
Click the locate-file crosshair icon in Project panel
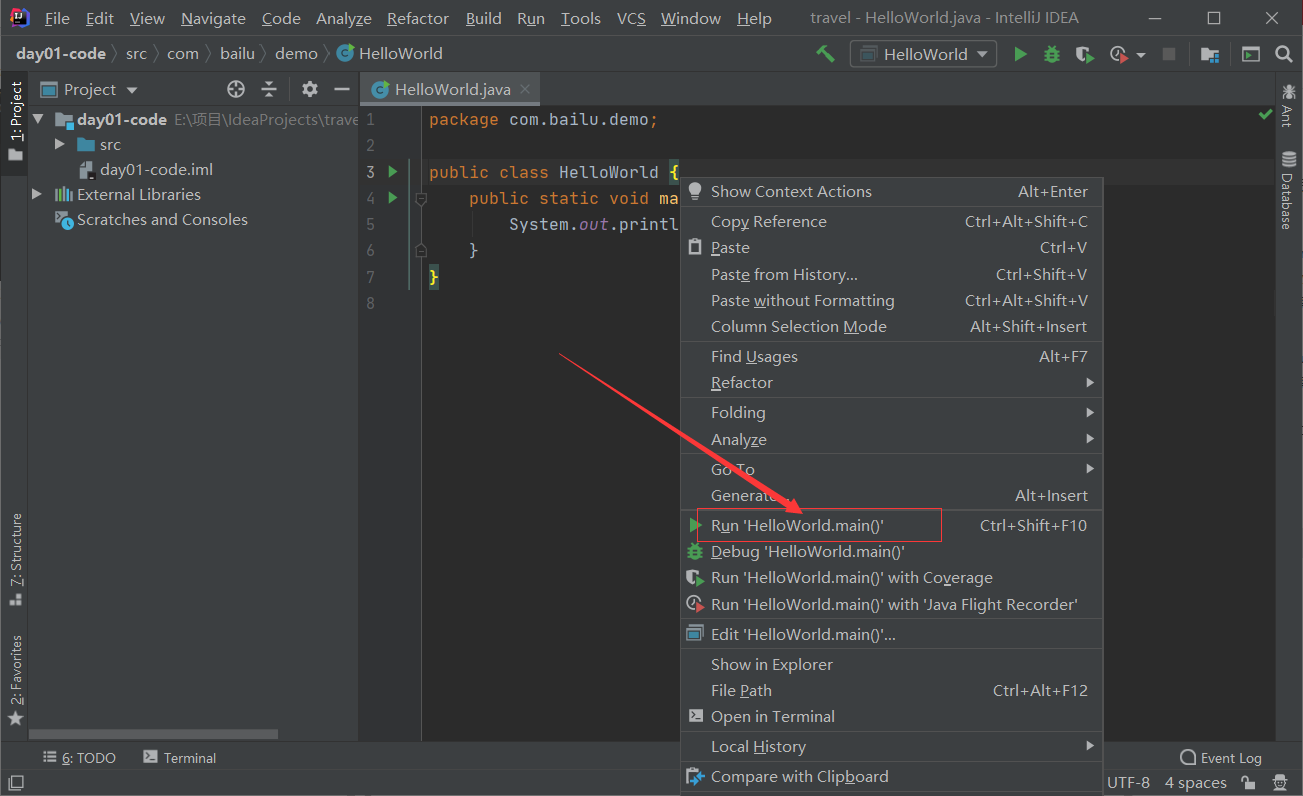pos(236,89)
